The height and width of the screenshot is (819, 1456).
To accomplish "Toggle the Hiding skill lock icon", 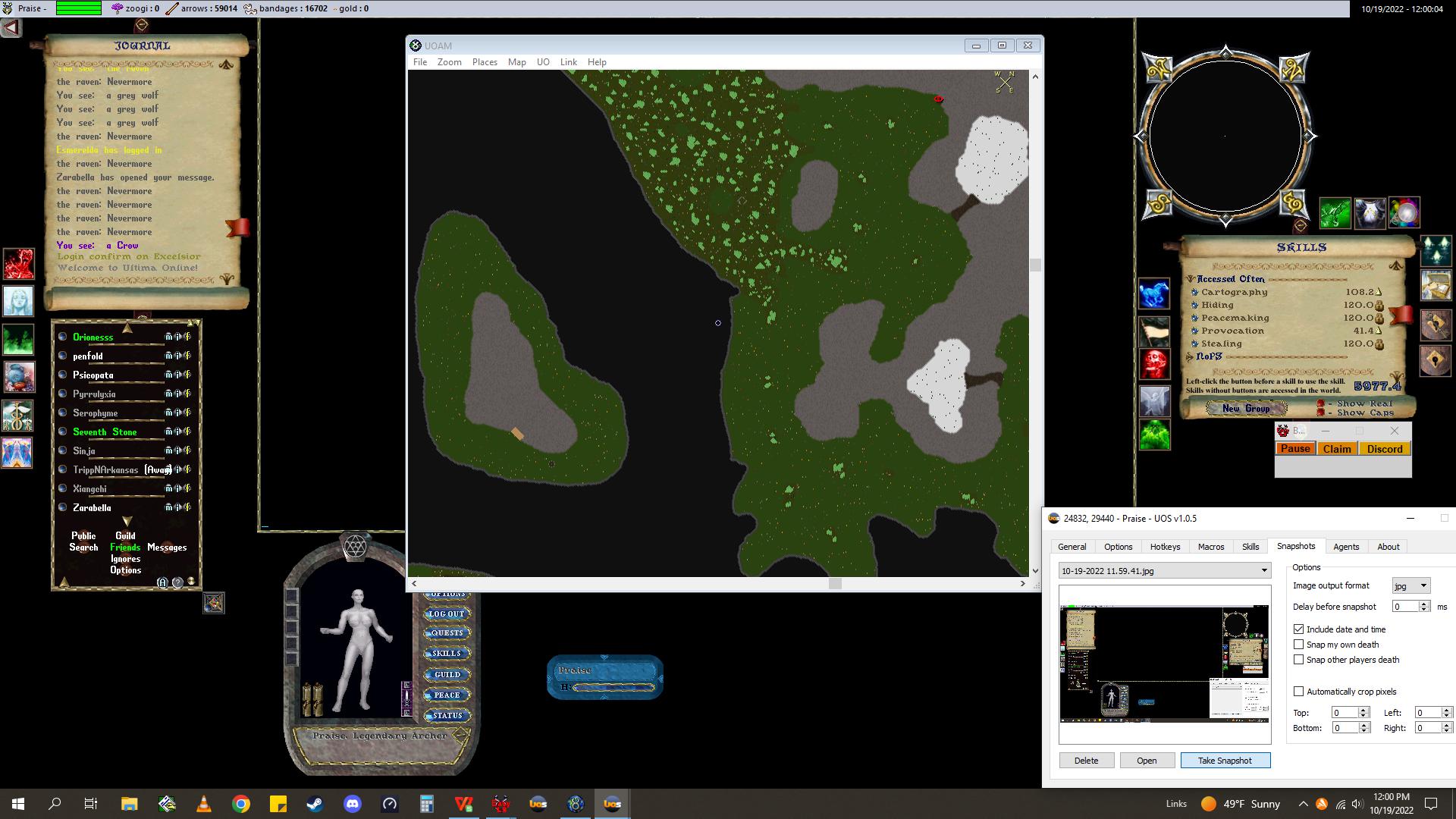I will (x=1379, y=306).
